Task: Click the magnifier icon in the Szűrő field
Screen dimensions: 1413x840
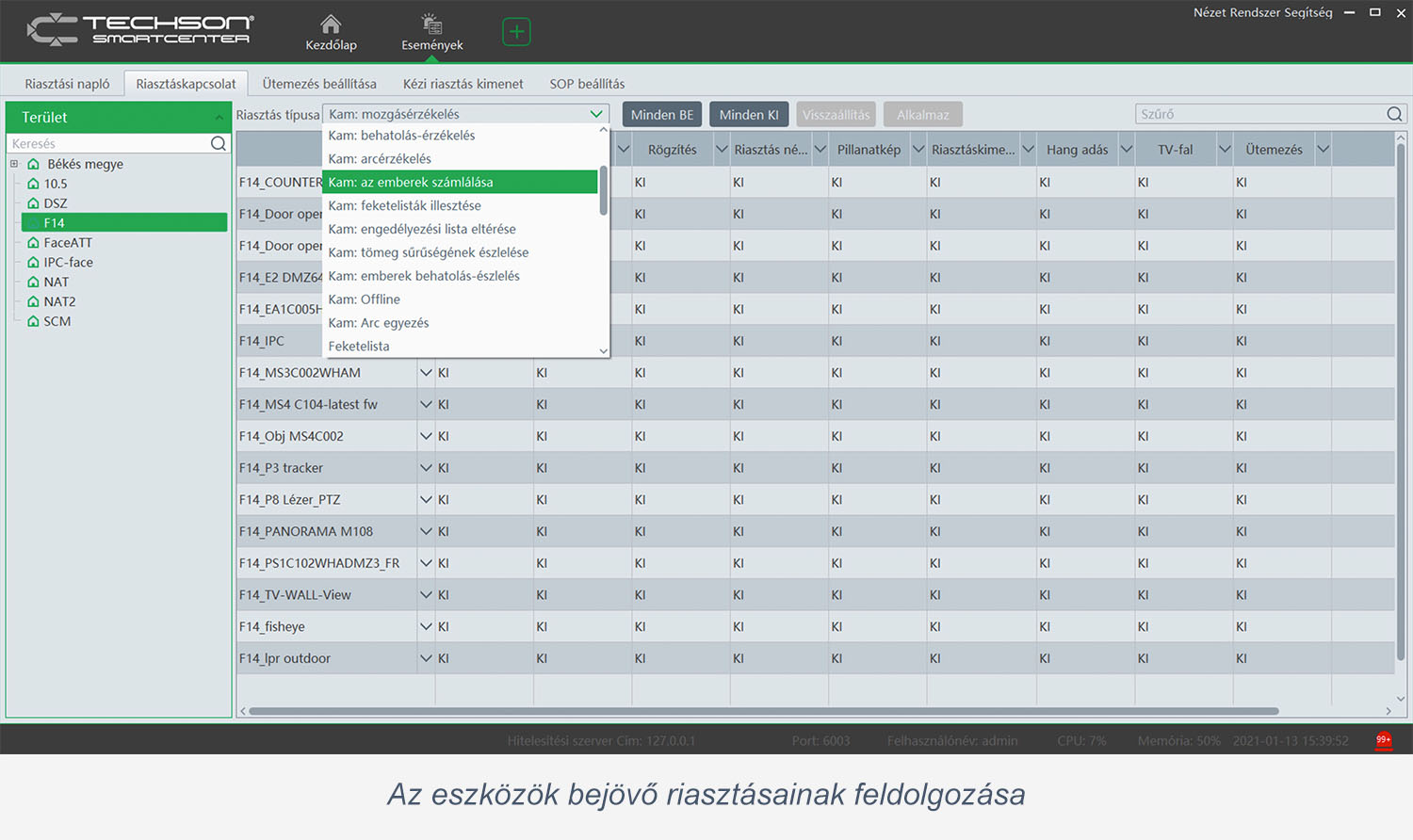Action: pyautogui.click(x=1394, y=114)
